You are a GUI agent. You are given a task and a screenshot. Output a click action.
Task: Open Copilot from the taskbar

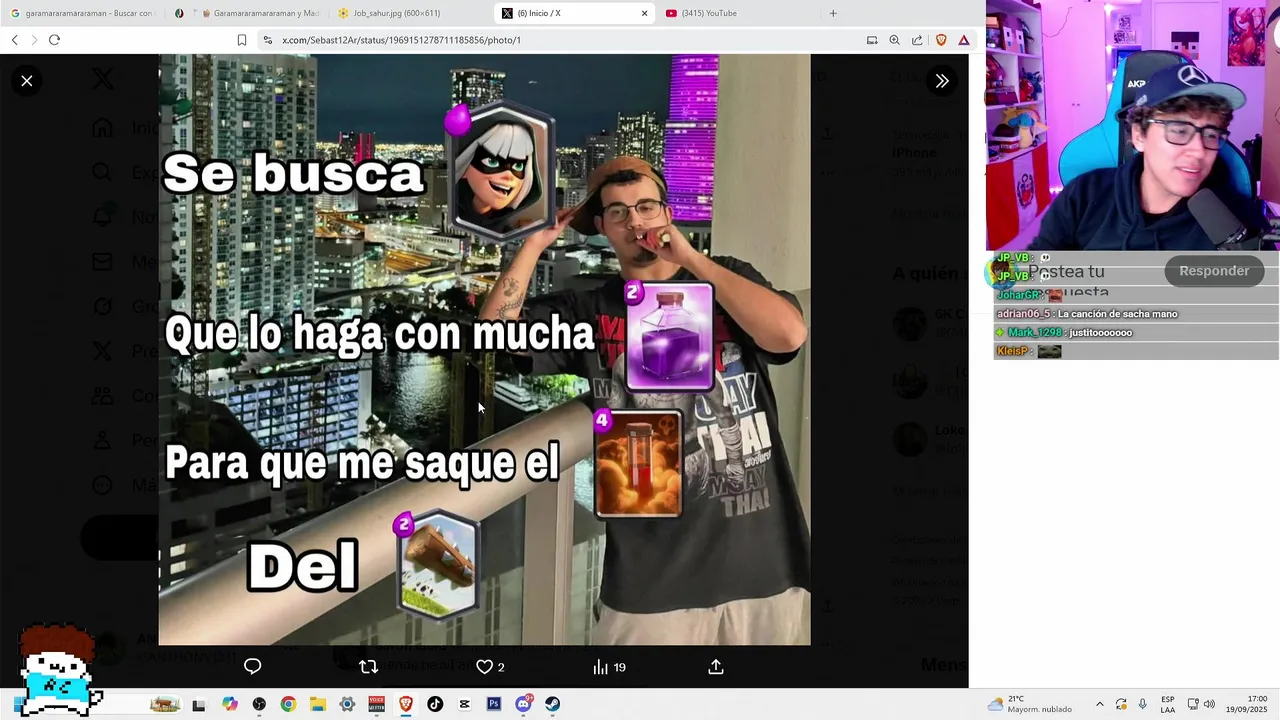tap(230, 704)
